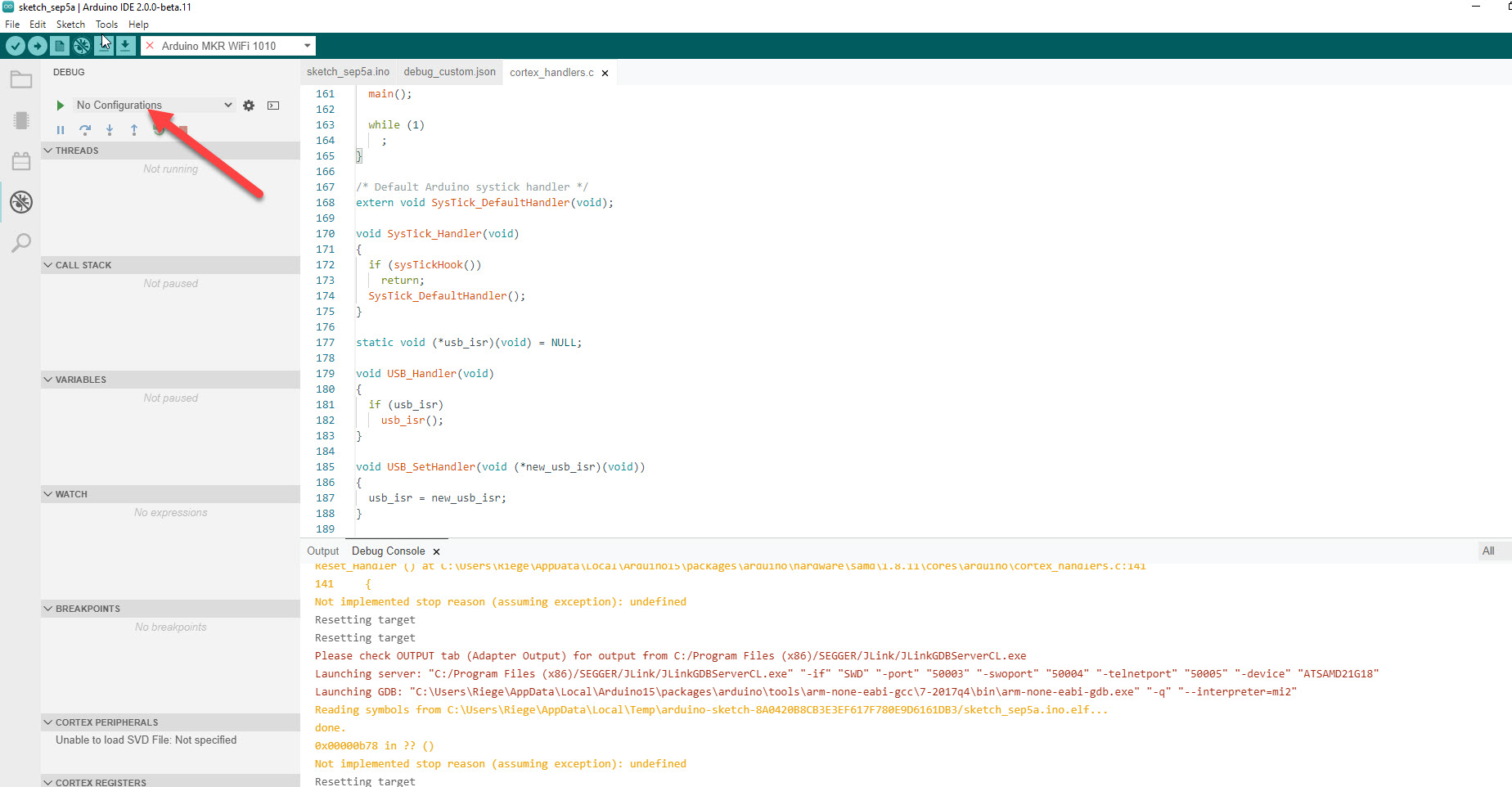
Task: Click the Step Over debug icon
Action: (x=85, y=130)
